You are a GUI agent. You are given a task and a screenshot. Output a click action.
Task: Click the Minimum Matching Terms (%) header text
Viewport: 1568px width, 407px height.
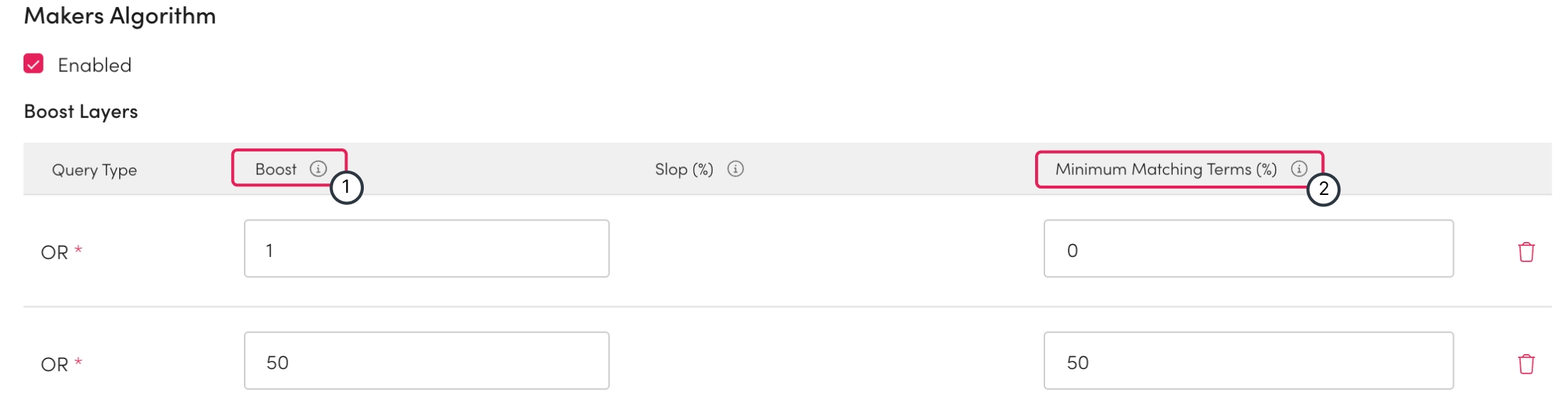pos(1166,169)
